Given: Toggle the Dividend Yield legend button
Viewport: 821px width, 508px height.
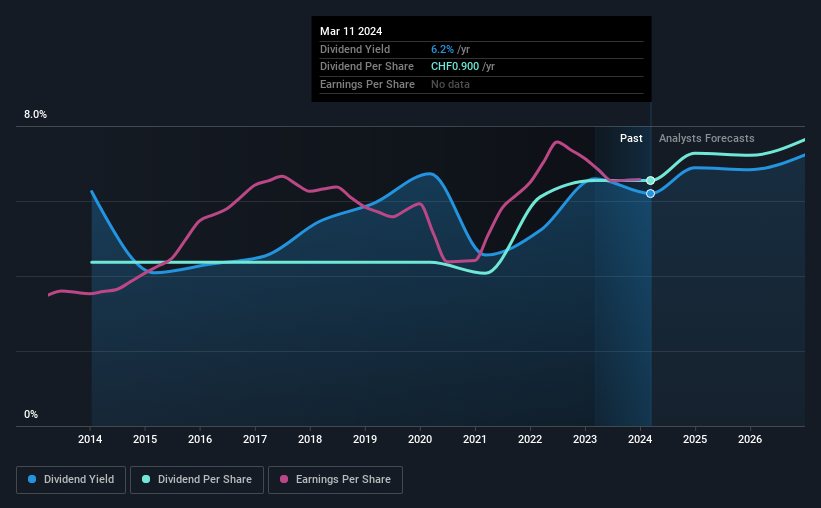Looking at the screenshot, I should (71, 480).
